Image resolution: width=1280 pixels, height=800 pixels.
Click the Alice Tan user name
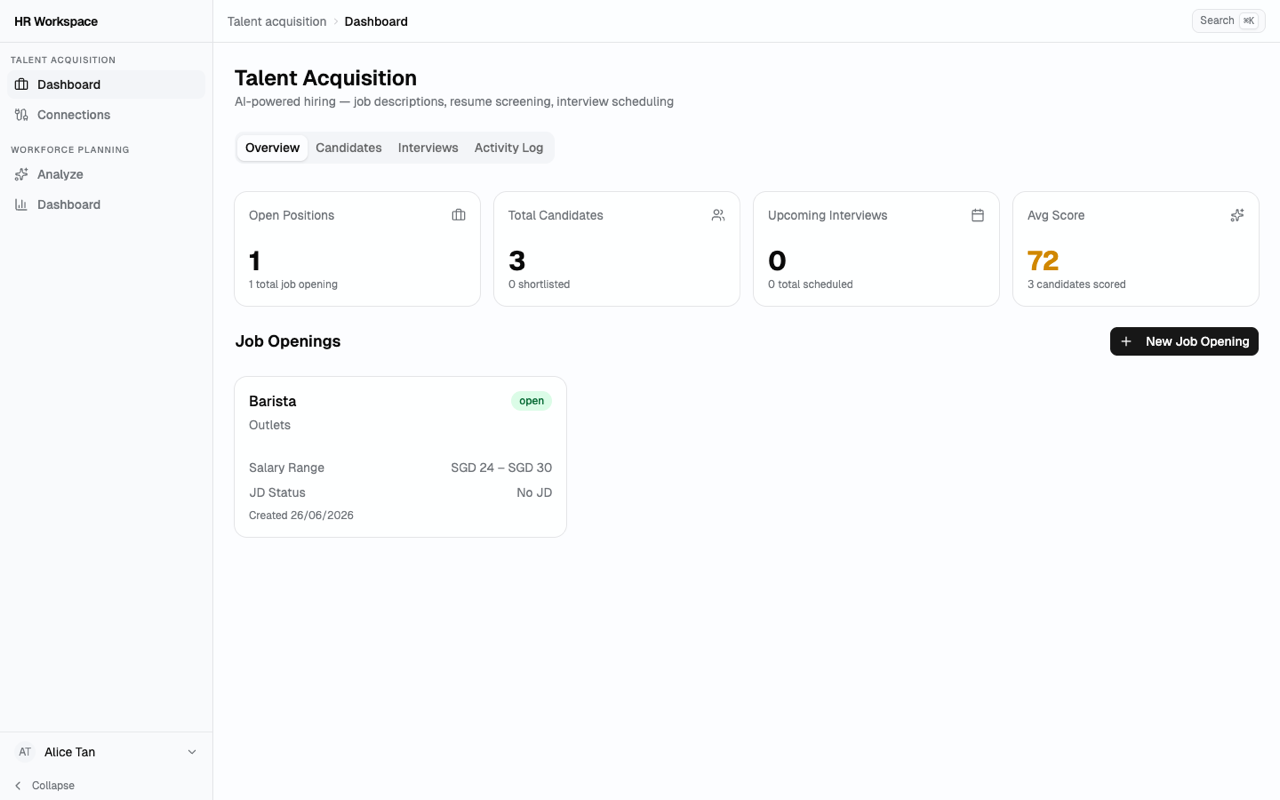pos(70,752)
